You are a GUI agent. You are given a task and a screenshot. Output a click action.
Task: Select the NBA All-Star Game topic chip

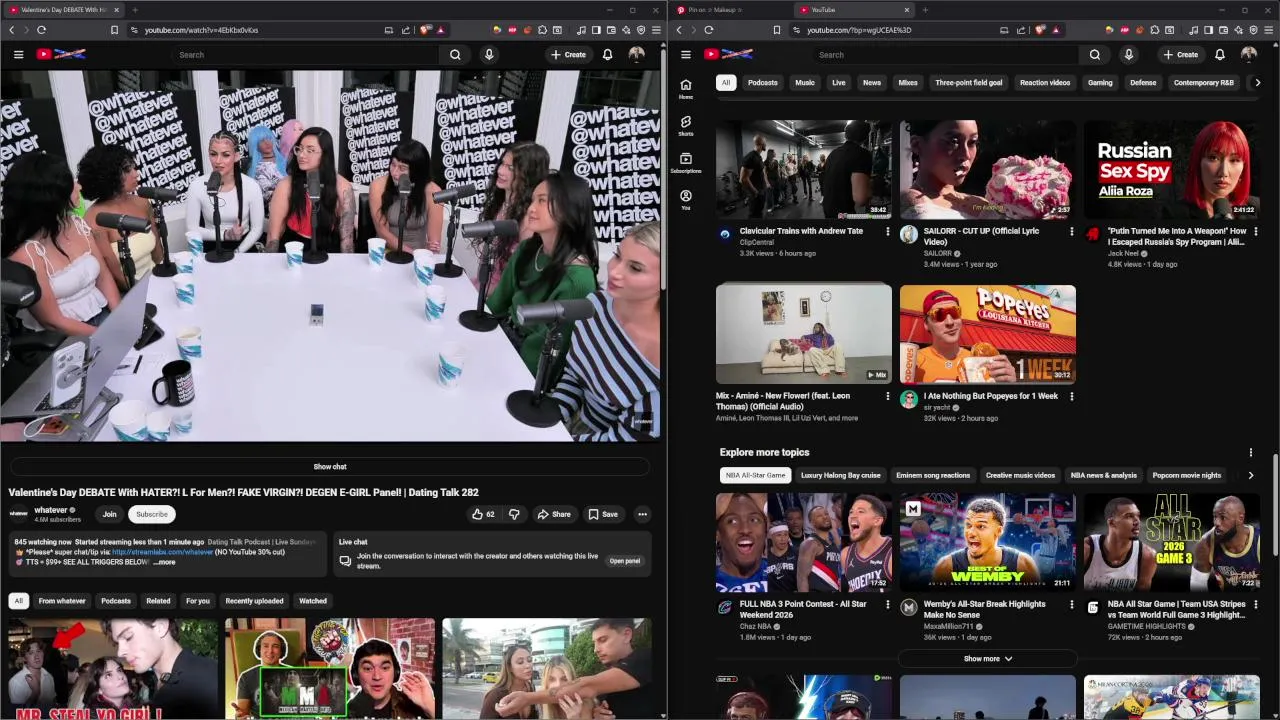pyautogui.click(x=755, y=475)
